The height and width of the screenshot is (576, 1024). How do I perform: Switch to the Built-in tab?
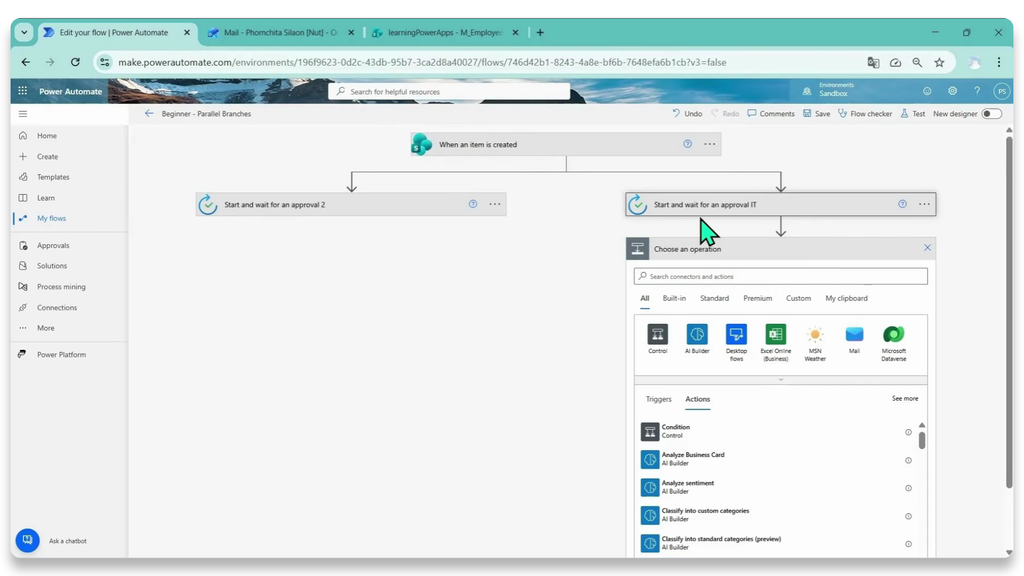(x=674, y=298)
